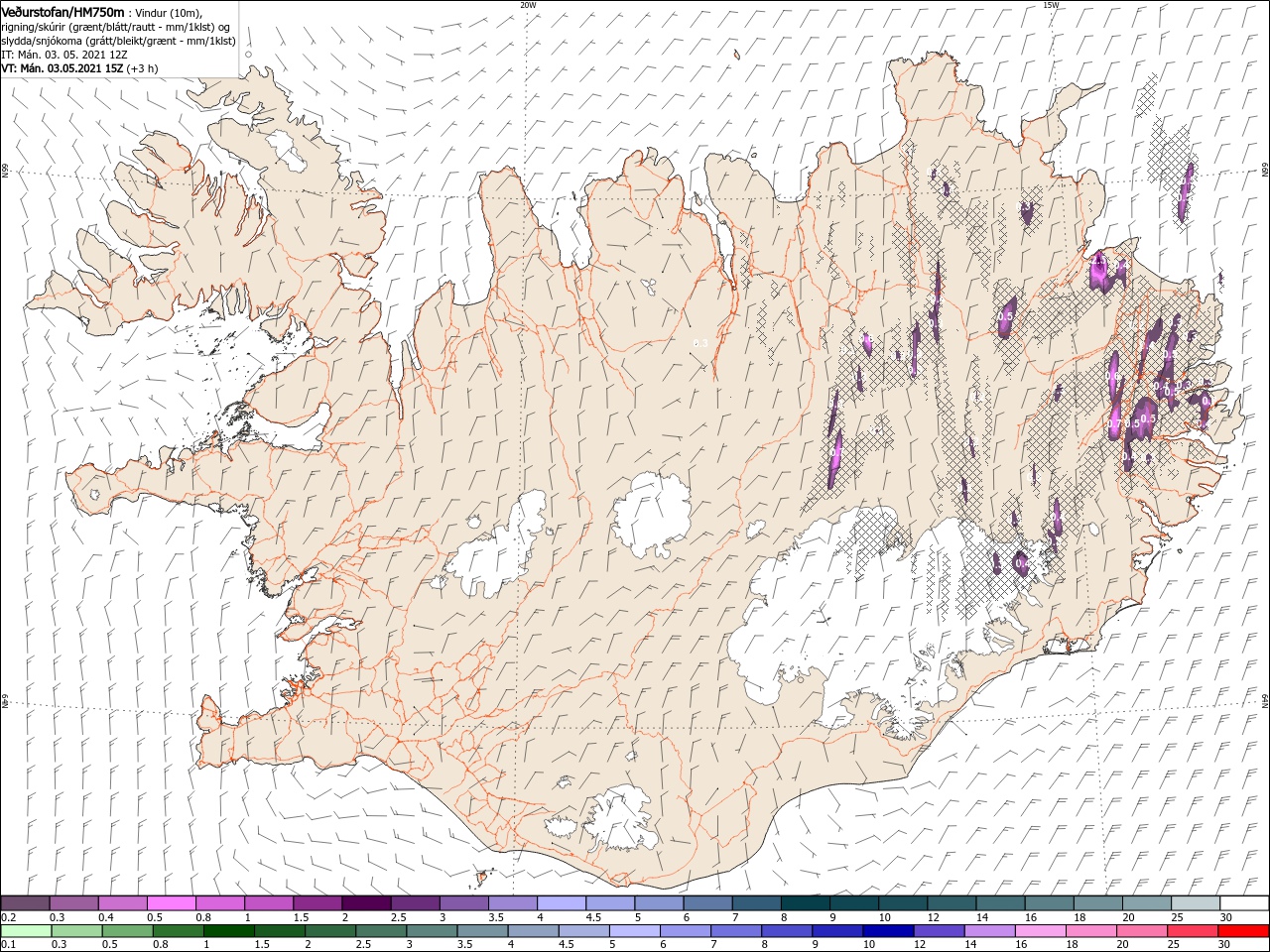Select the medium green 0.5 swatch in the lower legend
This screenshot has height=952, width=1270.
127,931
